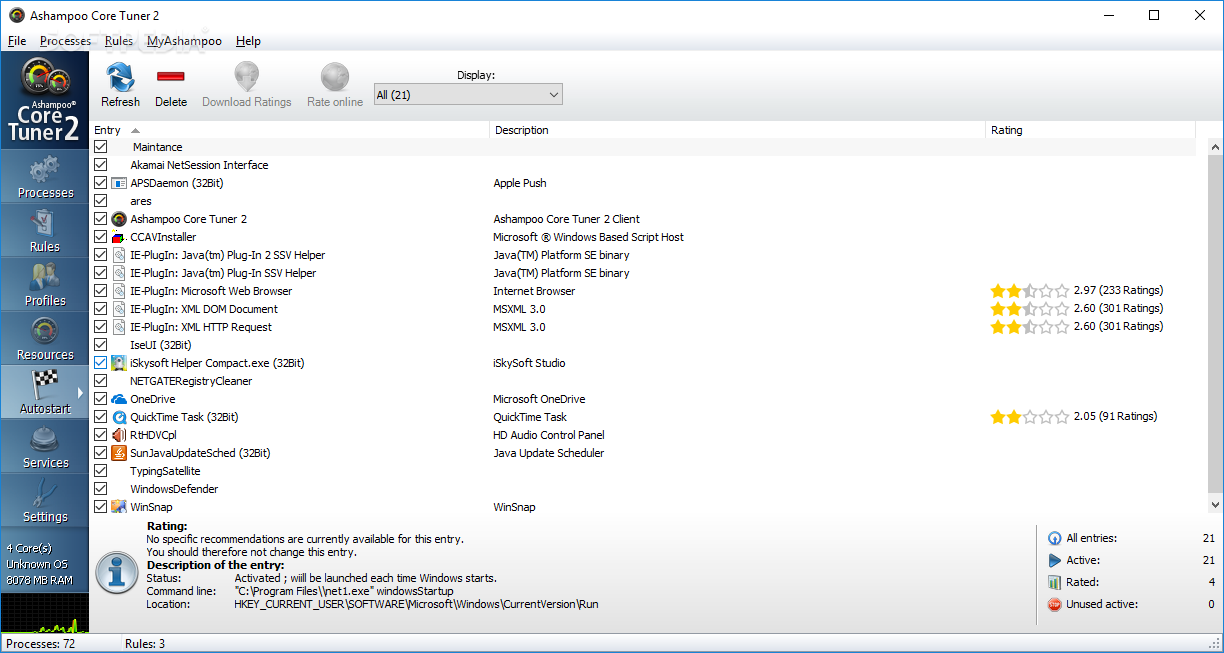Select IE-PlugIn: Java(tm) Plug-In 2 SSV Helper
The height and width of the screenshot is (653, 1224).
642,255
